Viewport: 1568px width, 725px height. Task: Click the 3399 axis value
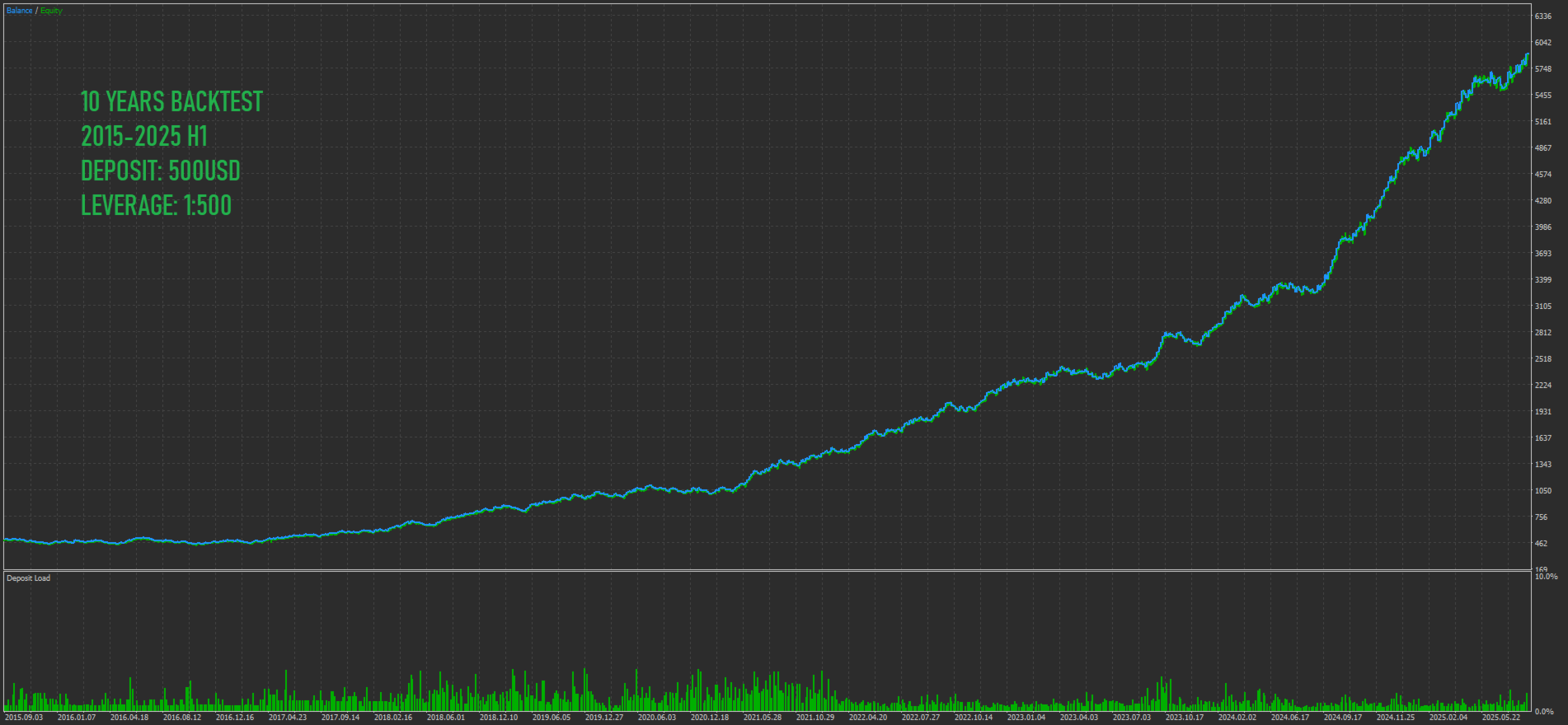click(1542, 280)
